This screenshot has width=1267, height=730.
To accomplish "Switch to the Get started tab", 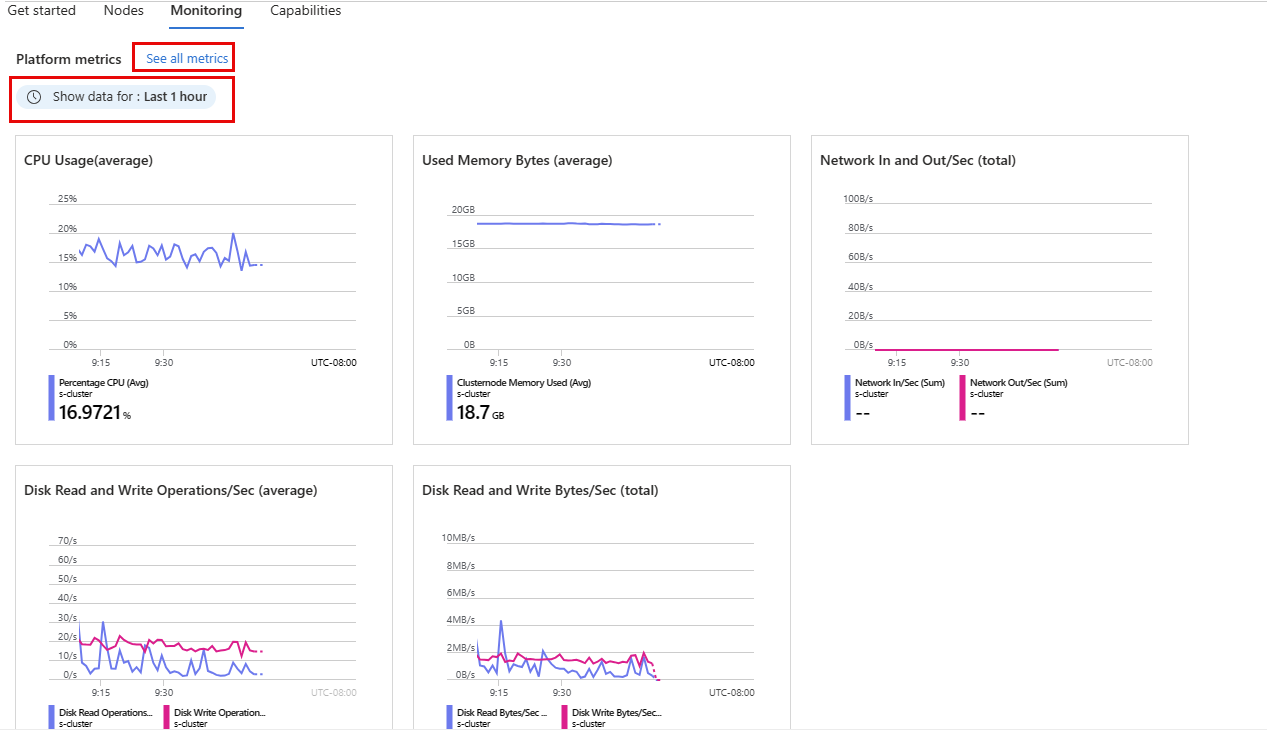I will [x=41, y=11].
